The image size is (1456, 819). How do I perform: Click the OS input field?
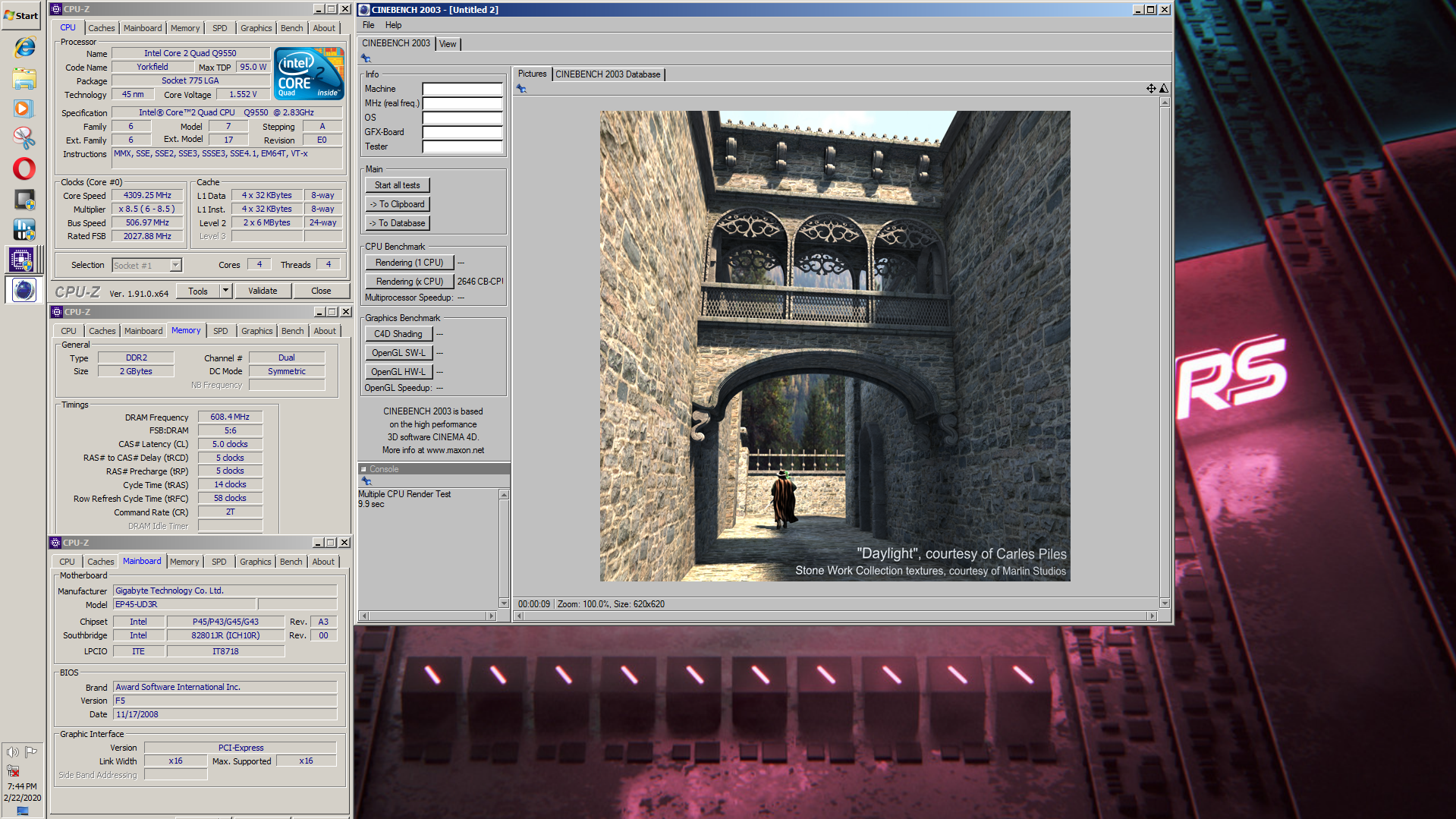click(462, 118)
